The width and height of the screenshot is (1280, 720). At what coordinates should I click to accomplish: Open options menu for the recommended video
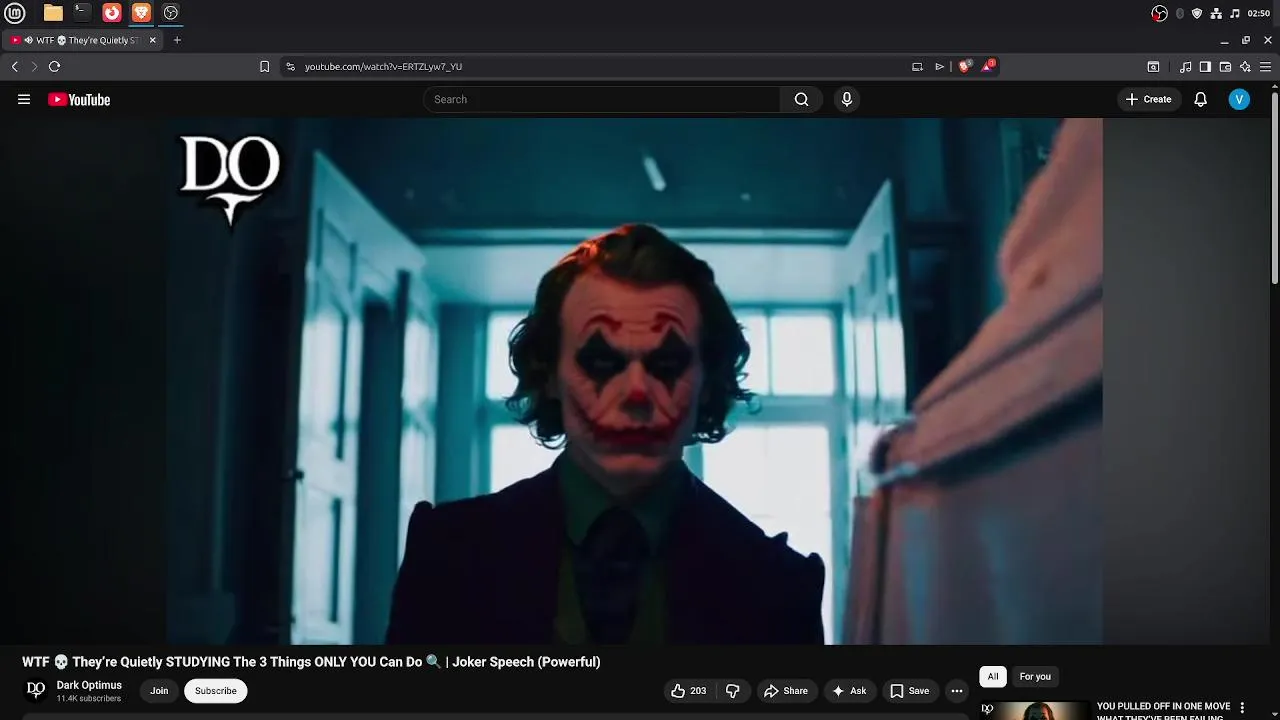click(x=1242, y=708)
